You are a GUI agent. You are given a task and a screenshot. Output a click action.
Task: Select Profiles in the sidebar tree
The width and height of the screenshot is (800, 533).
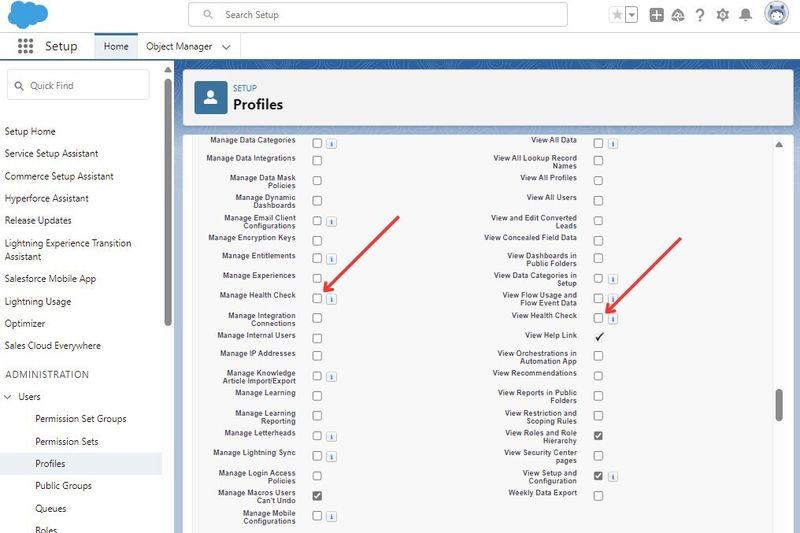(x=51, y=464)
